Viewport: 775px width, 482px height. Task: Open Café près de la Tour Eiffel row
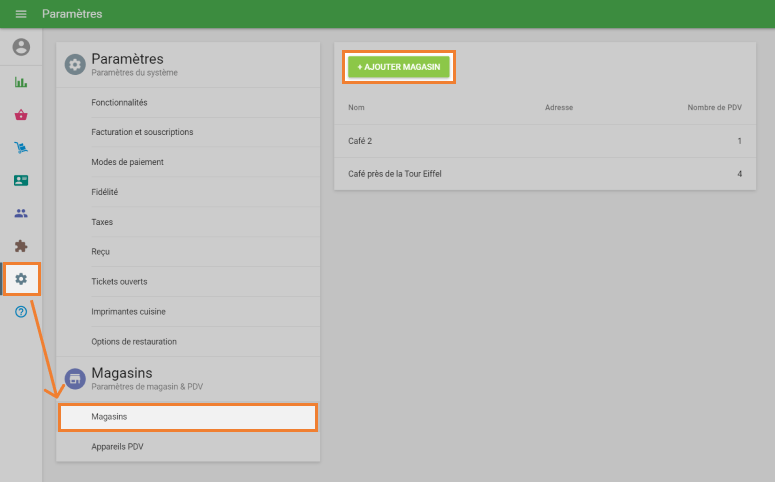(545, 174)
